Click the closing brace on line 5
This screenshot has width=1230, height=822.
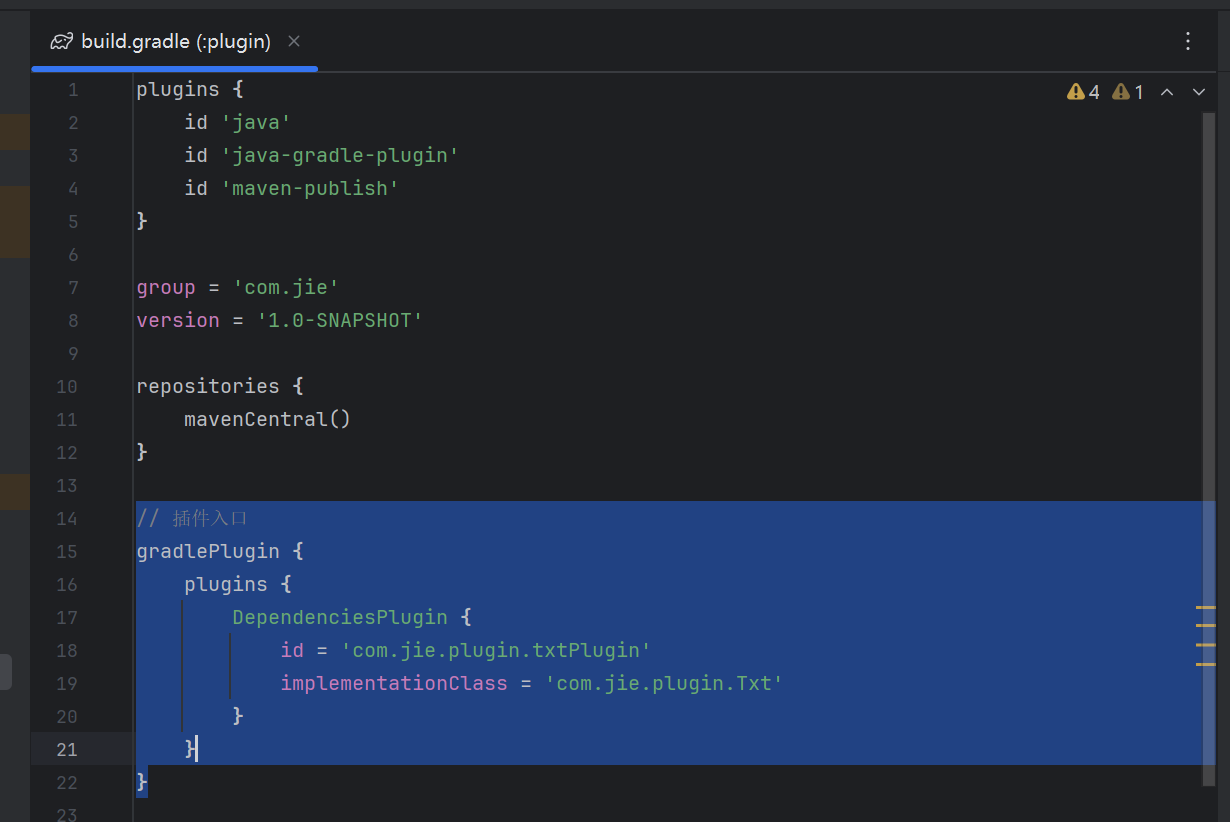point(142,221)
